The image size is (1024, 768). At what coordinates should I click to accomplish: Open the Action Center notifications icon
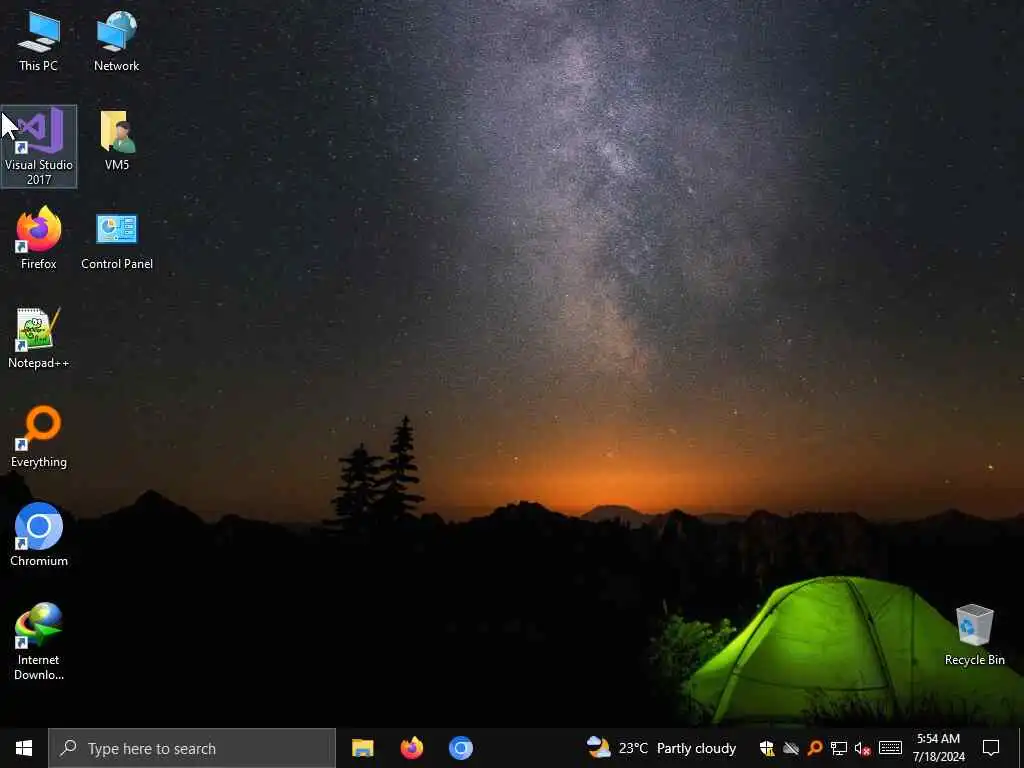[991, 748]
